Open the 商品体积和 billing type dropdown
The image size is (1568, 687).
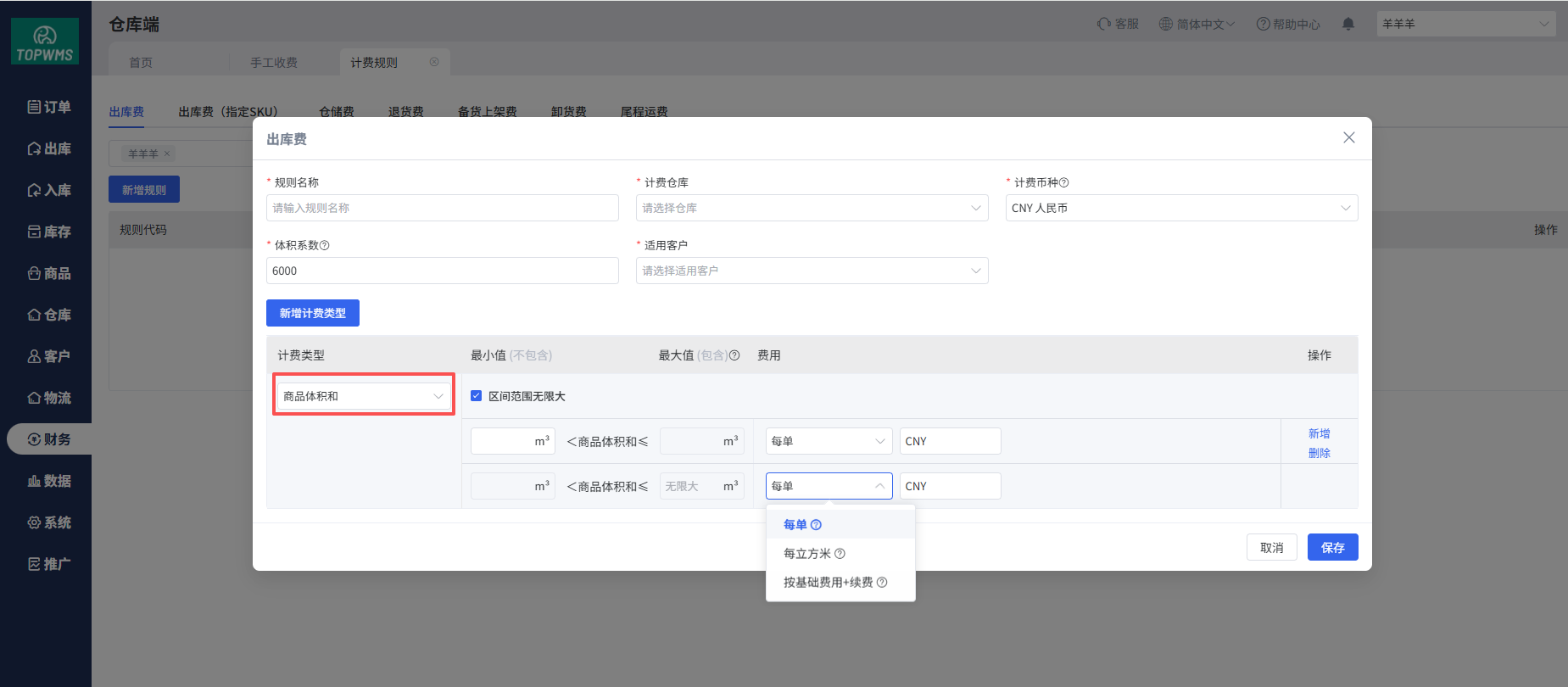pos(363,396)
